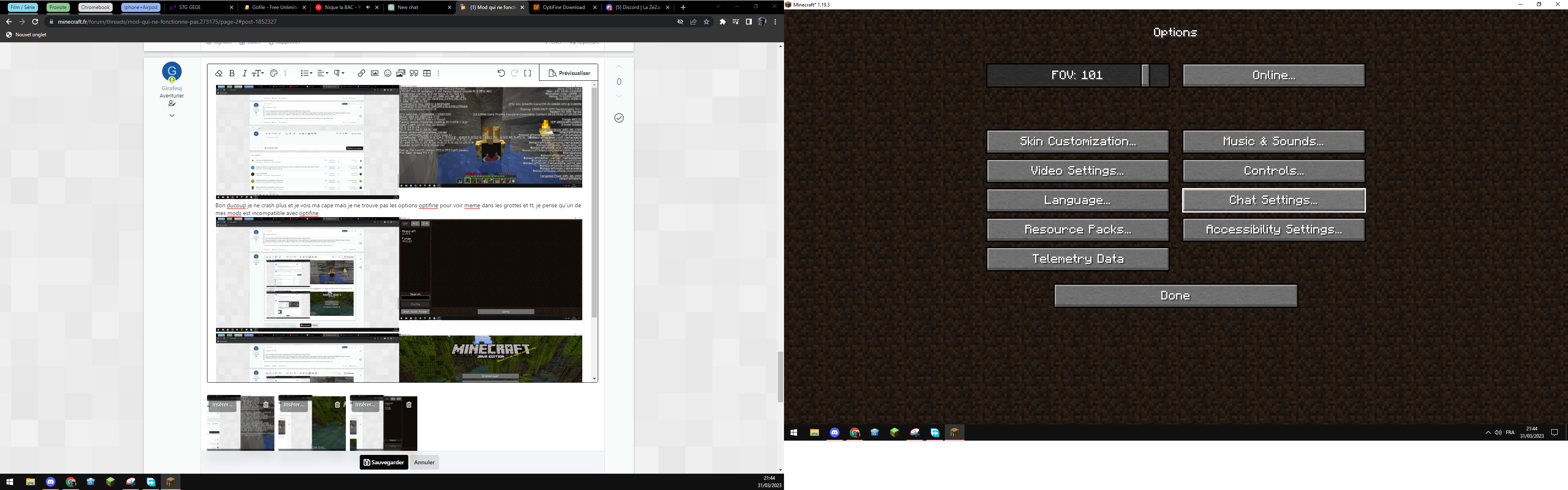Open the Nouvel onglet bookmark
The image size is (1568, 490).
tap(26, 35)
